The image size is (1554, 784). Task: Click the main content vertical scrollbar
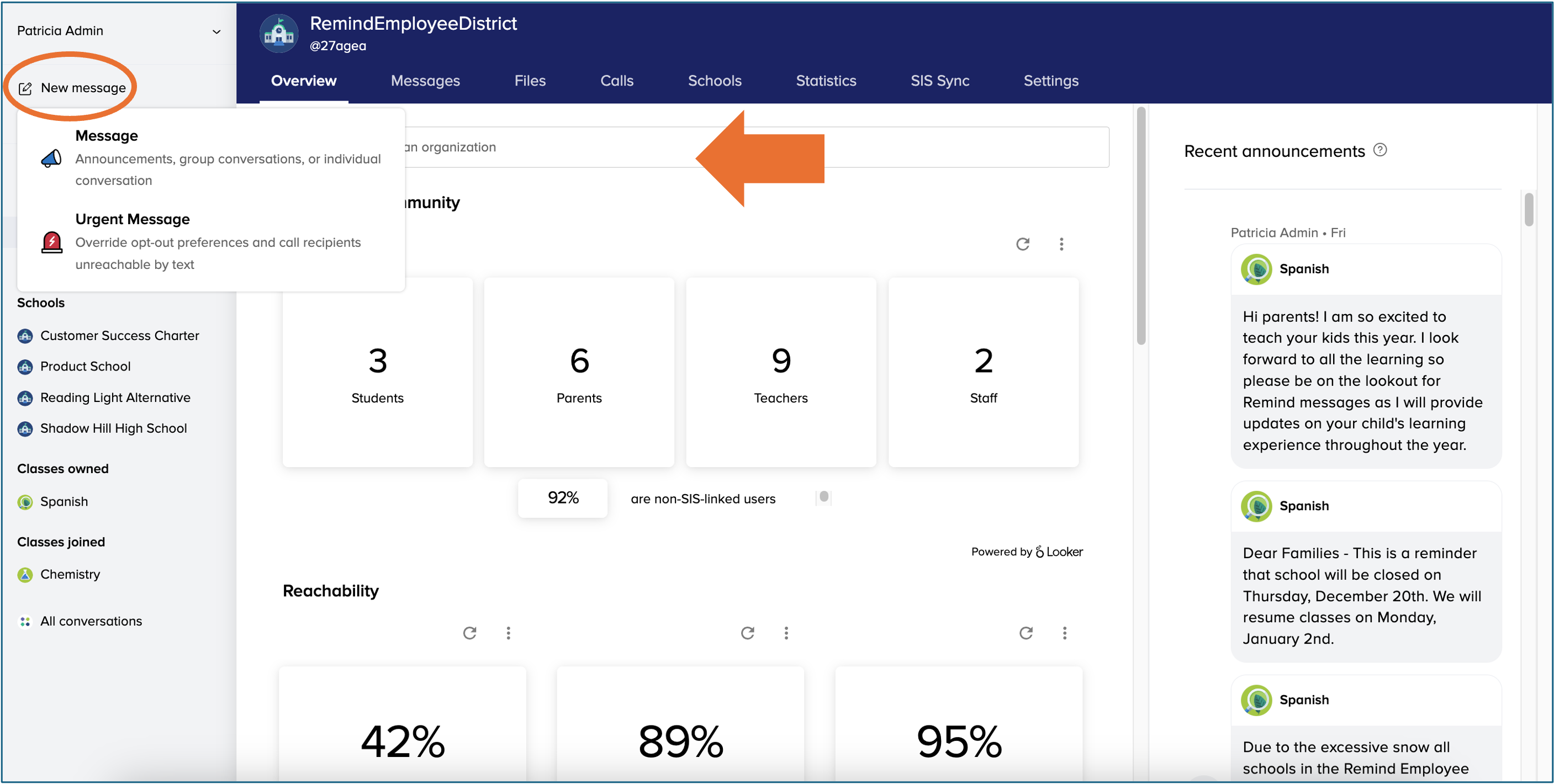point(1141,226)
